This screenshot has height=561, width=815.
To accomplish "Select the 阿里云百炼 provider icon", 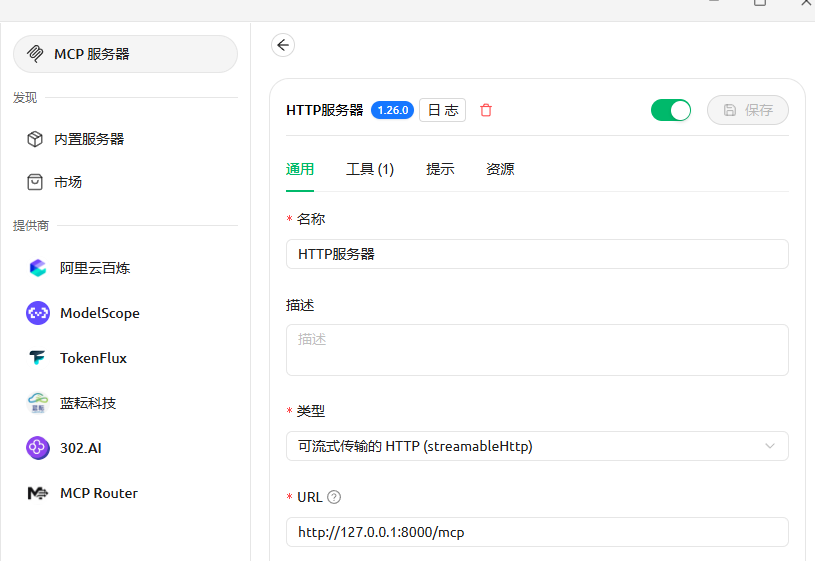I will (x=38, y=268).
